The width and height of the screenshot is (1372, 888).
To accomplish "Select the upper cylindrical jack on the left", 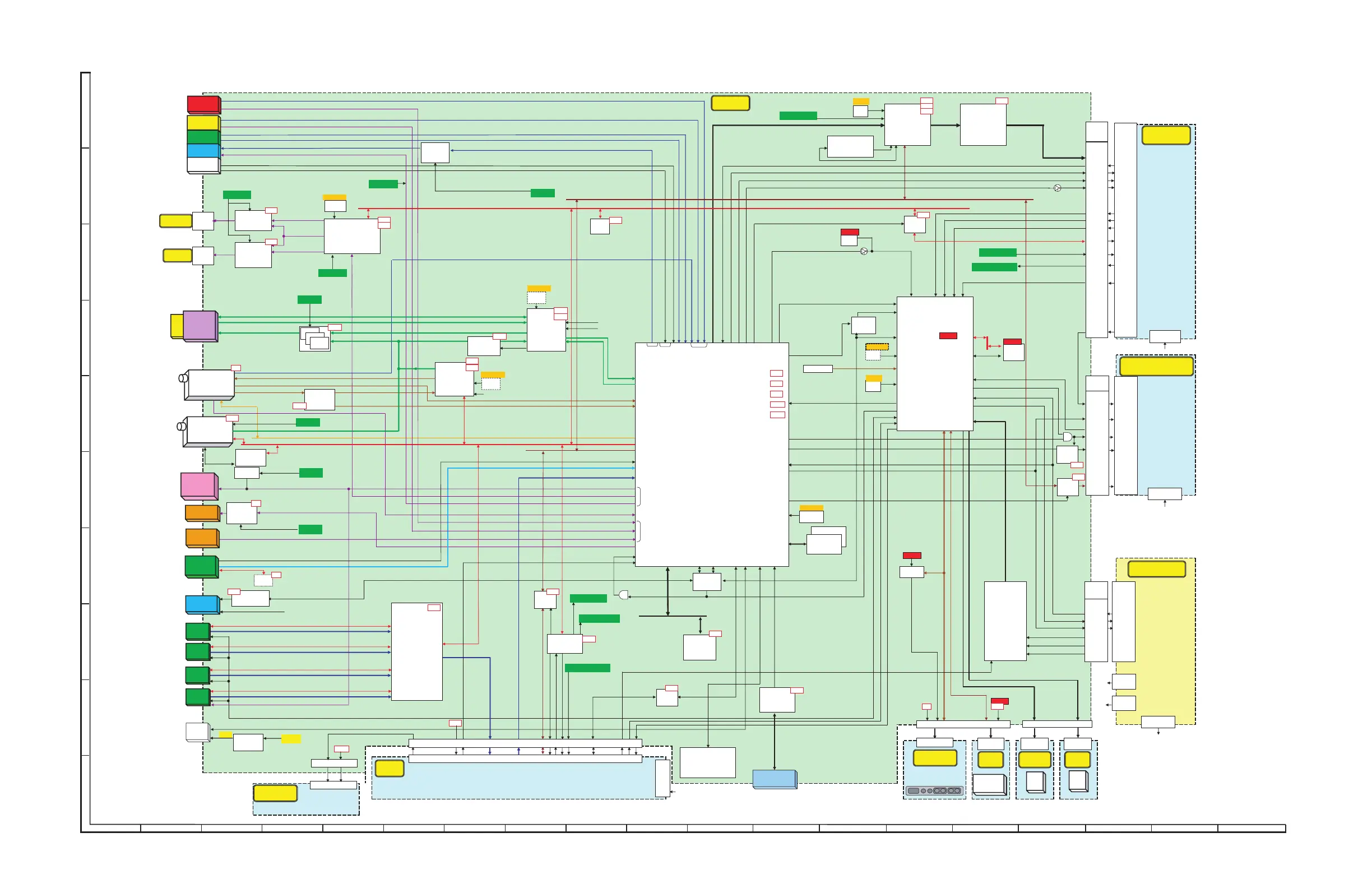I will [207, 385].
